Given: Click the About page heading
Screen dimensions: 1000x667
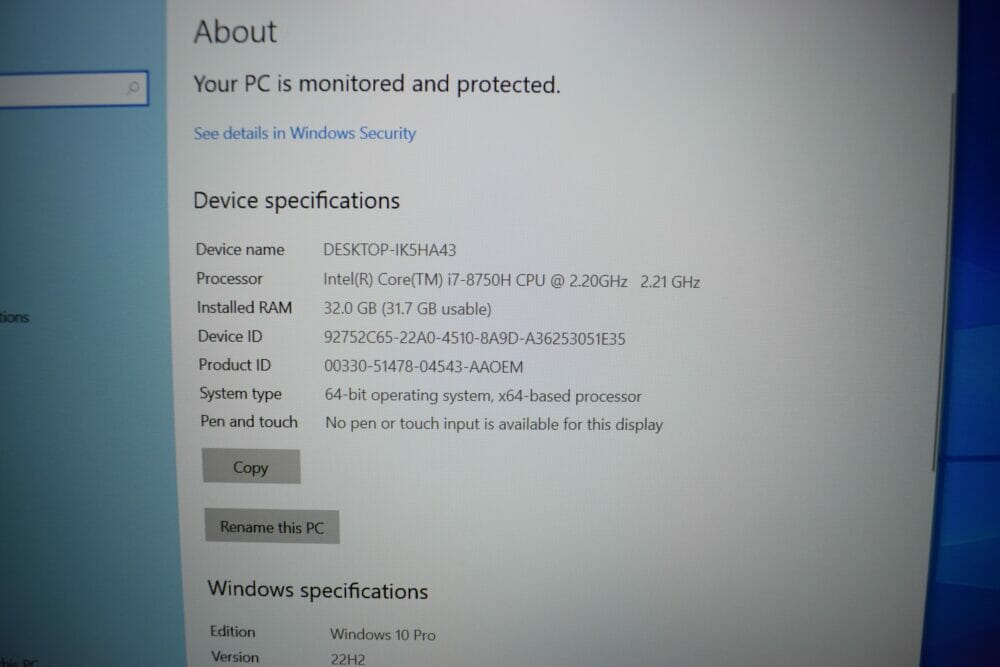Looking at the screenshot, I should (x=235, y=32).
